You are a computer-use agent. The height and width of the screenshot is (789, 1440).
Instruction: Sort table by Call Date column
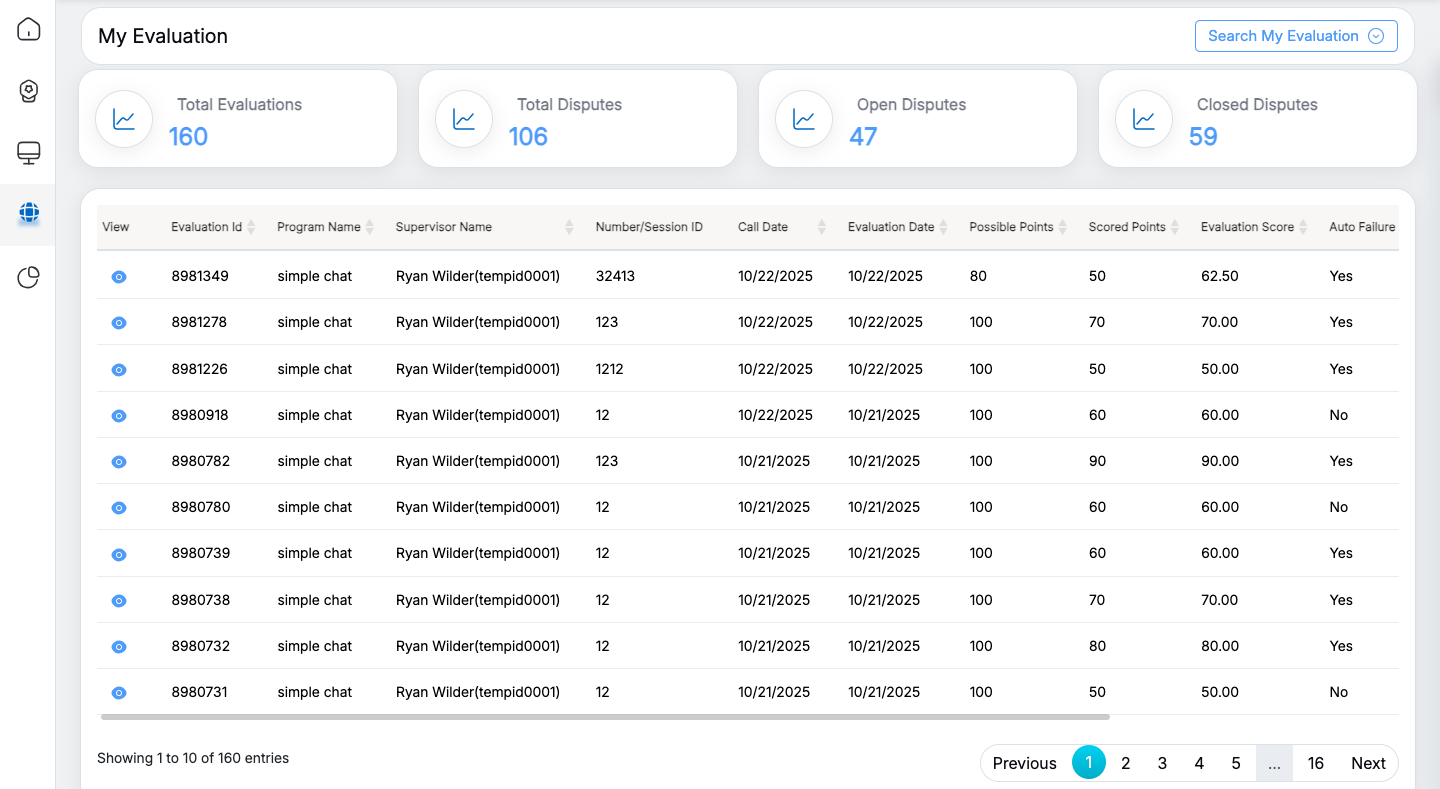tap(821, 227)
